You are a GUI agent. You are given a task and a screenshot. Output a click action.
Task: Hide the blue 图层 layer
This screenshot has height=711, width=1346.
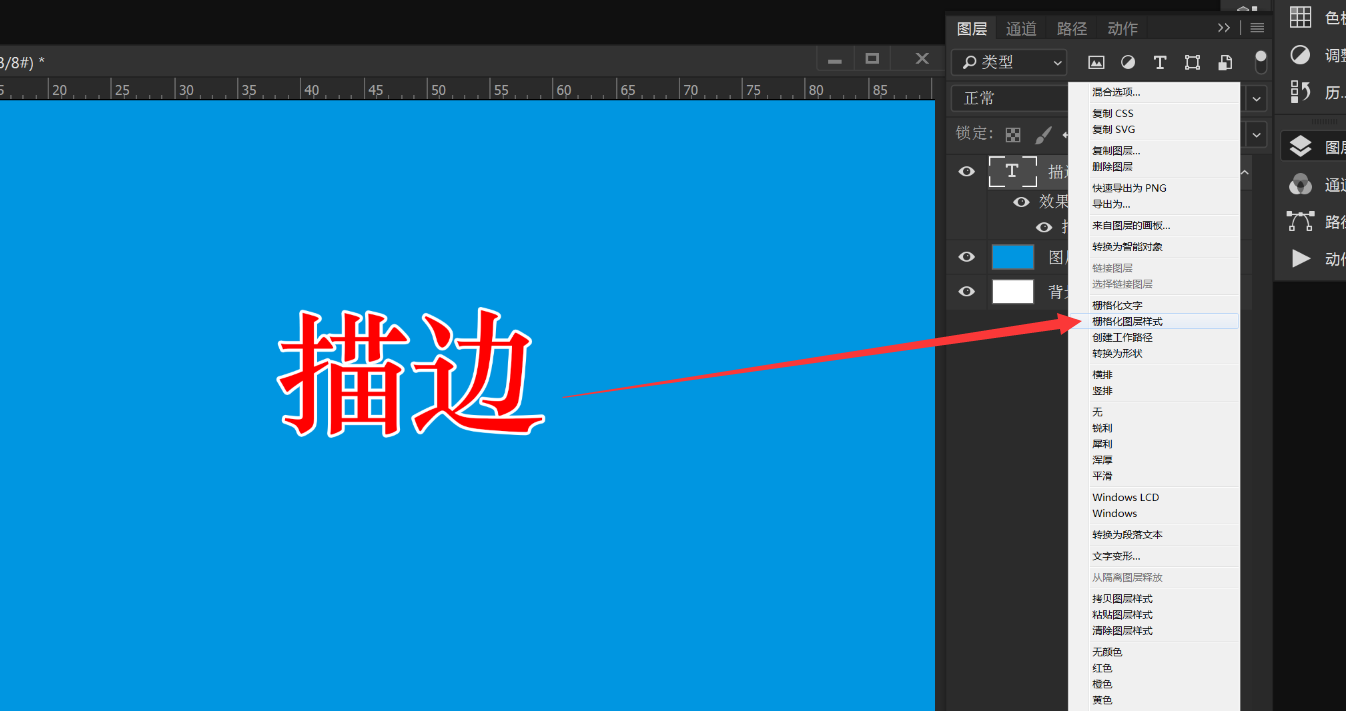point(966,256)
